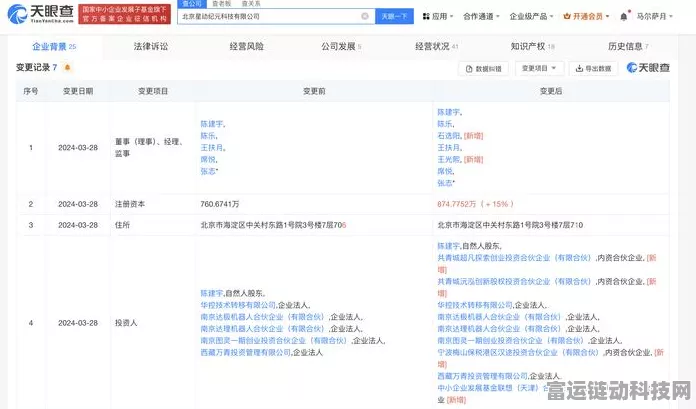Select the 查公司 search tab
696x409 pixels.
(192, 4)
